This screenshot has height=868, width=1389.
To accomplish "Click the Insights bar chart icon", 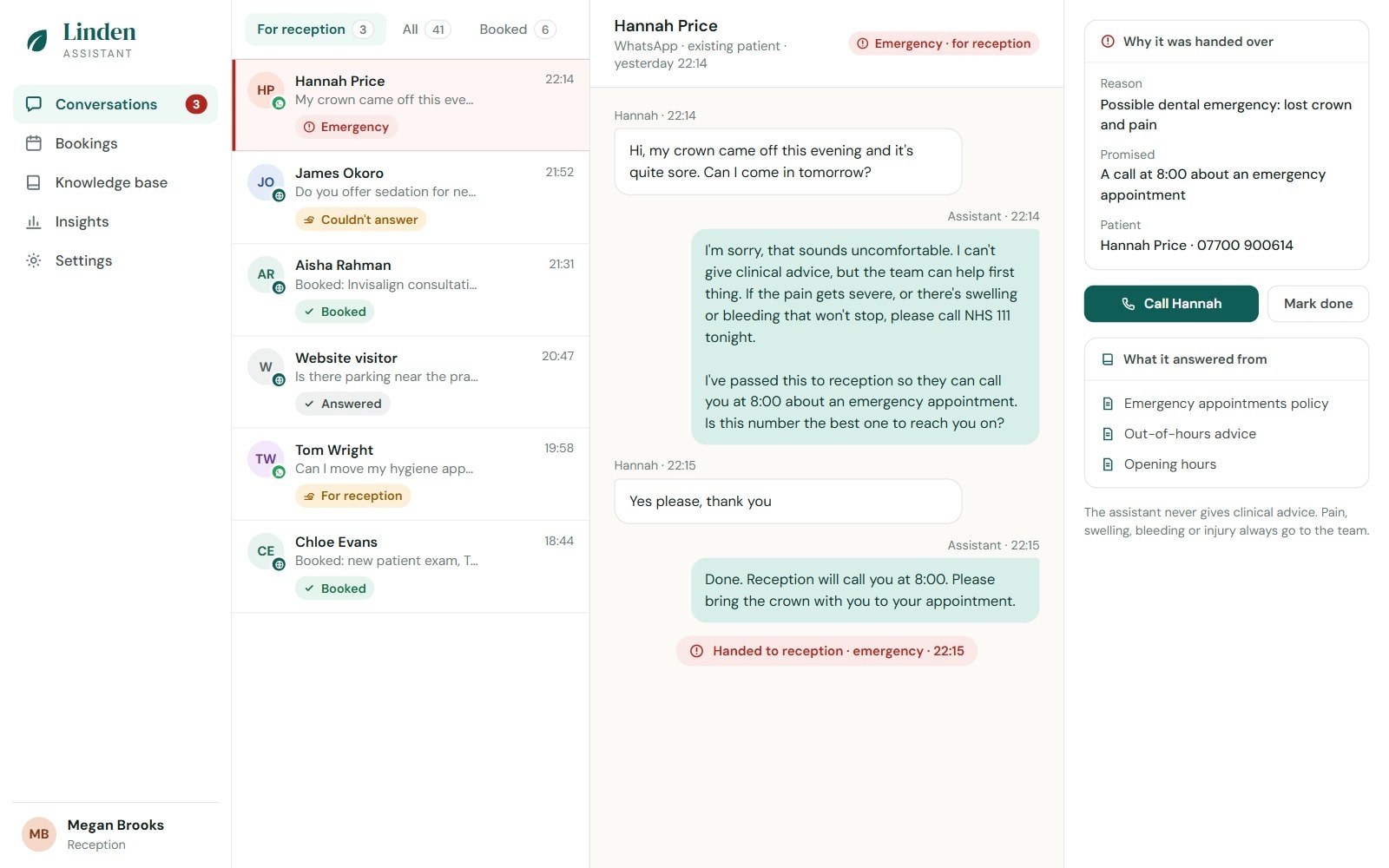I will click(34, 221).
